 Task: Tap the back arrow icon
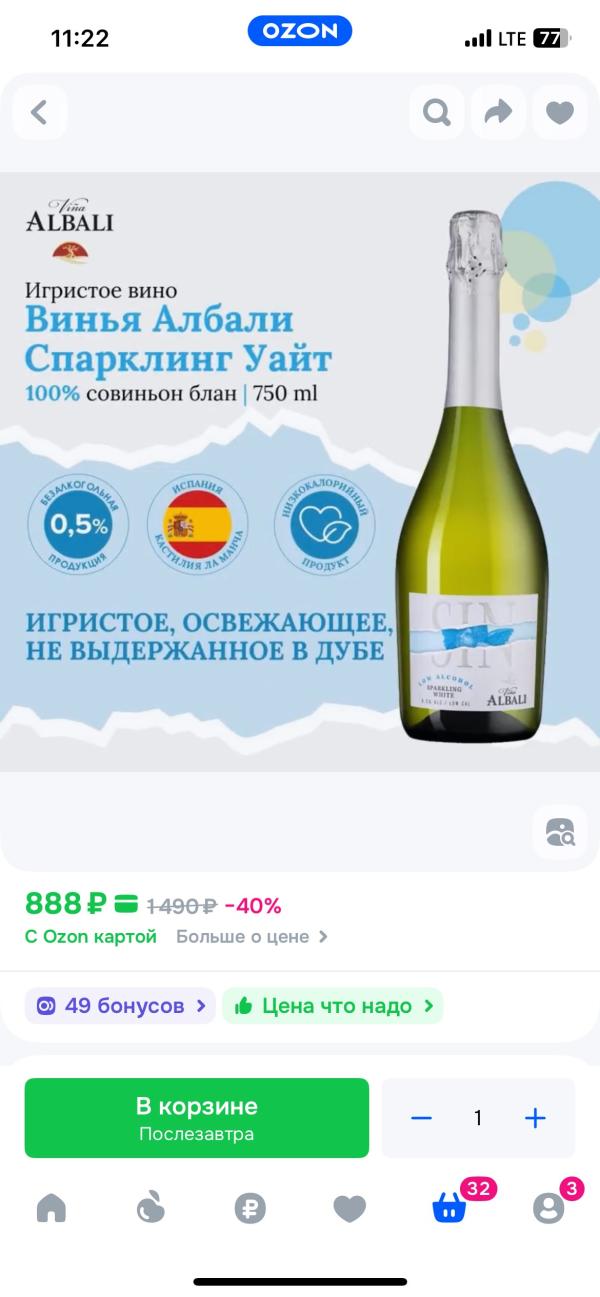40,112
